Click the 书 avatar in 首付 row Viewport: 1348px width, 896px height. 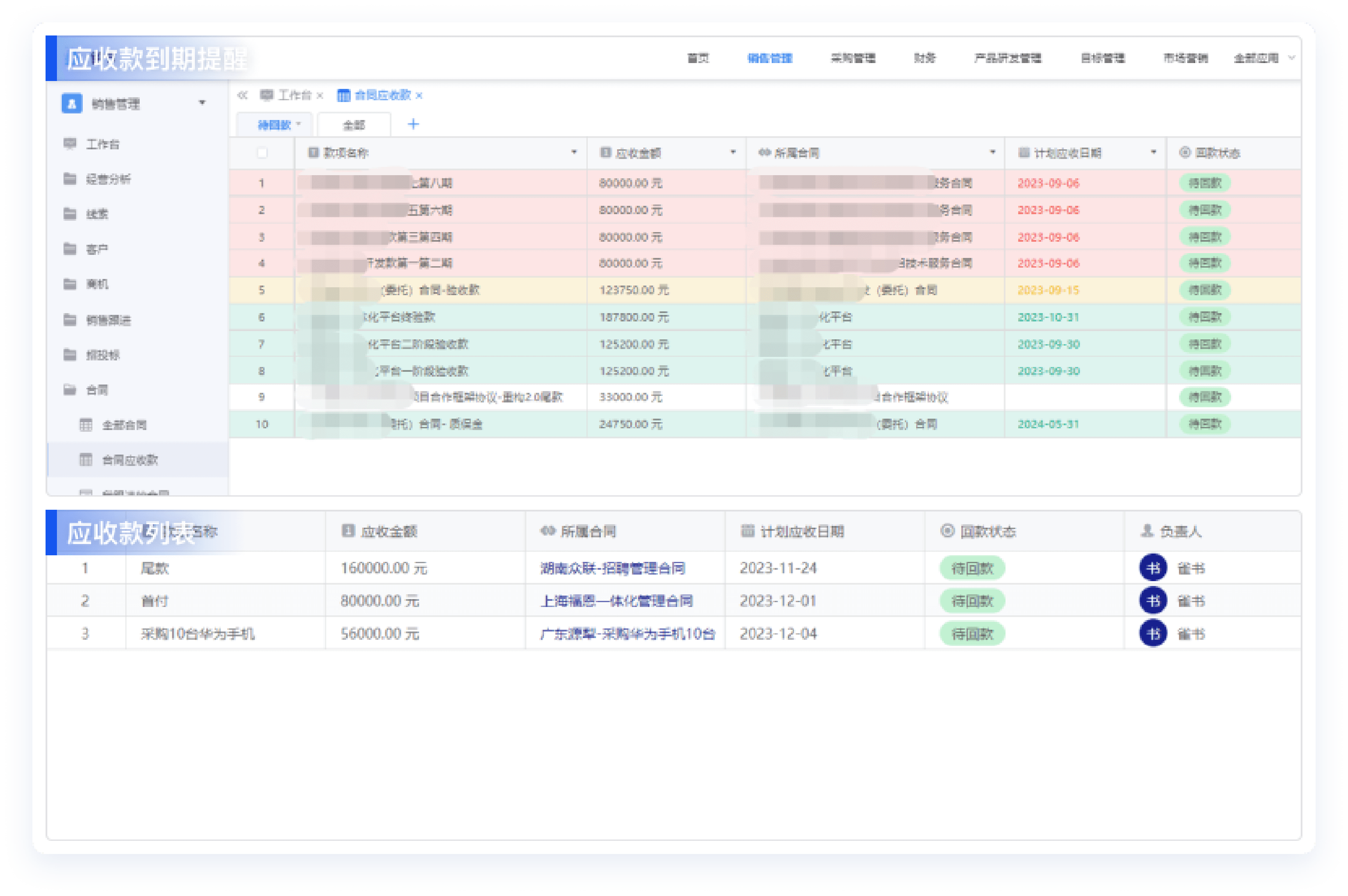[x=1153, y=600]
